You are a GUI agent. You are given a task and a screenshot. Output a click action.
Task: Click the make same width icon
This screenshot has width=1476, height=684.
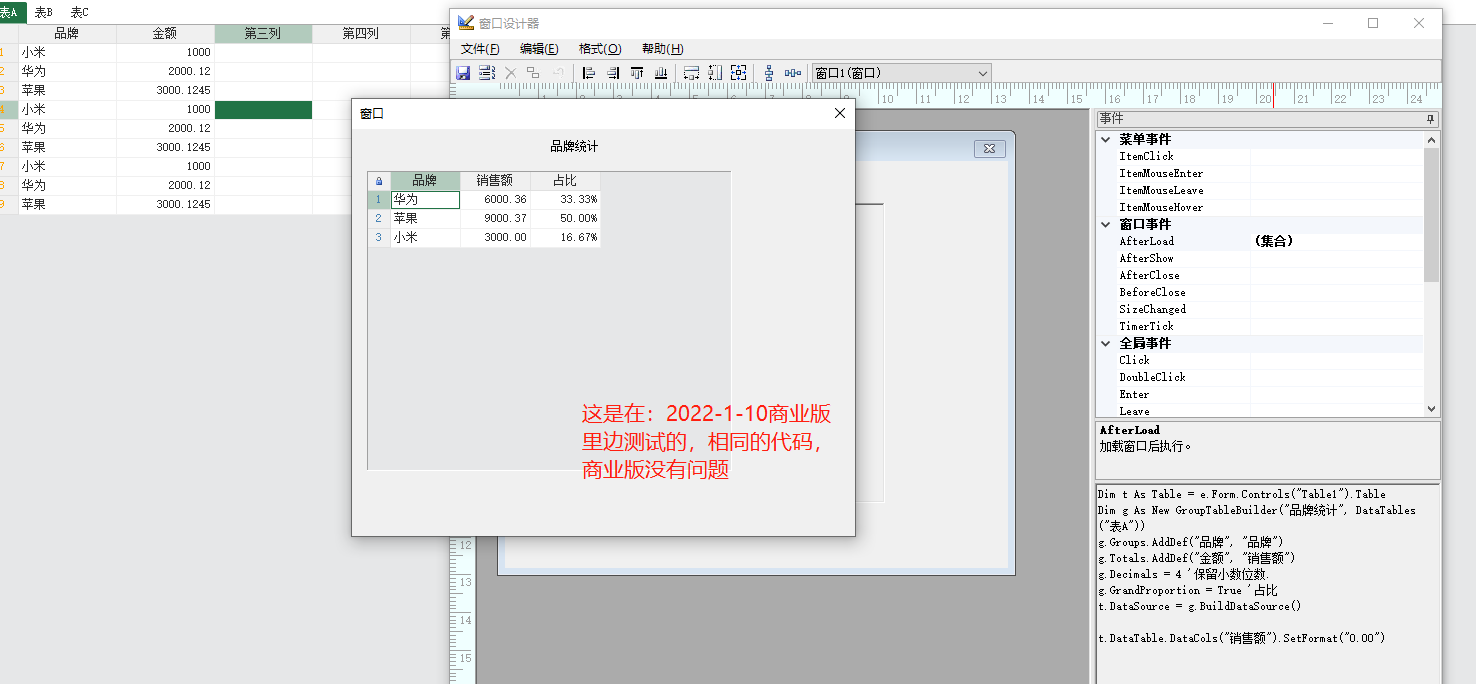691,73
